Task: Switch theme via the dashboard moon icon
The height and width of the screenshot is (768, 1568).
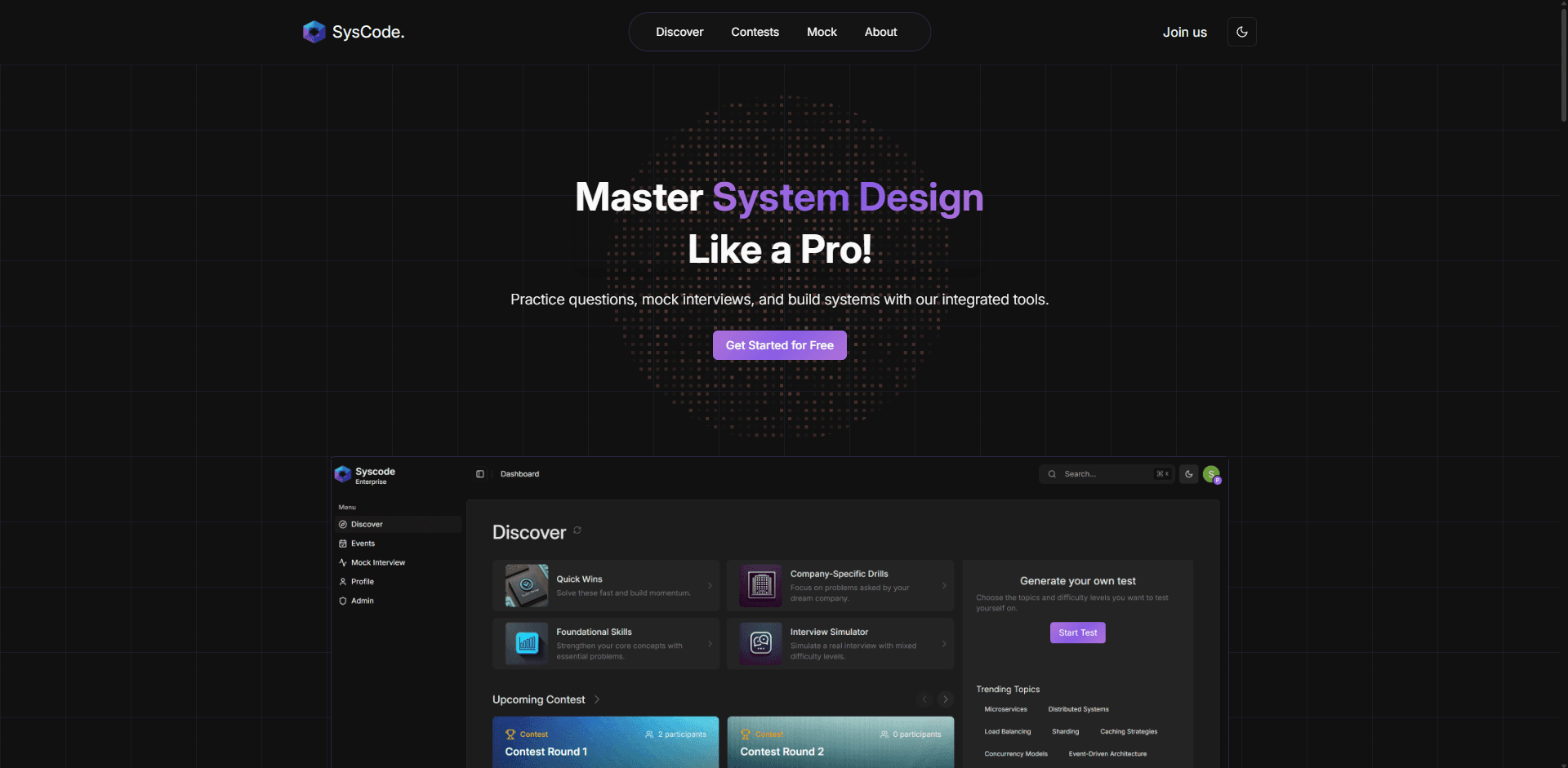Action: 1189,474
